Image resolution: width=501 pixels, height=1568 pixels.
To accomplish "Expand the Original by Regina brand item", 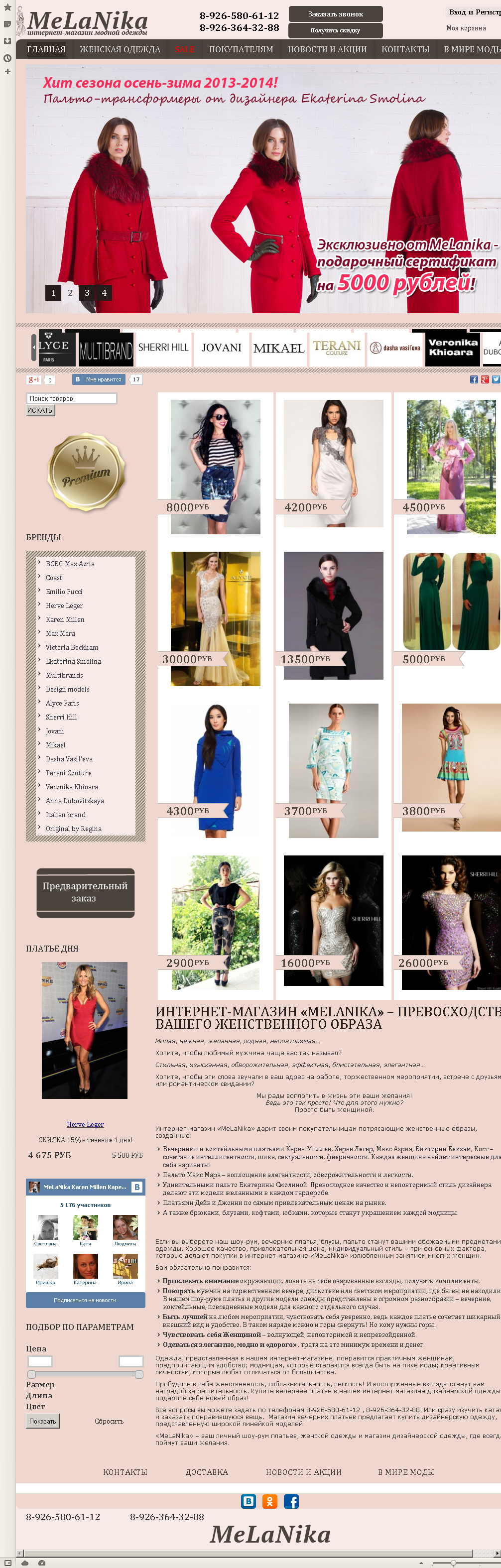I will tap(74, 829).
